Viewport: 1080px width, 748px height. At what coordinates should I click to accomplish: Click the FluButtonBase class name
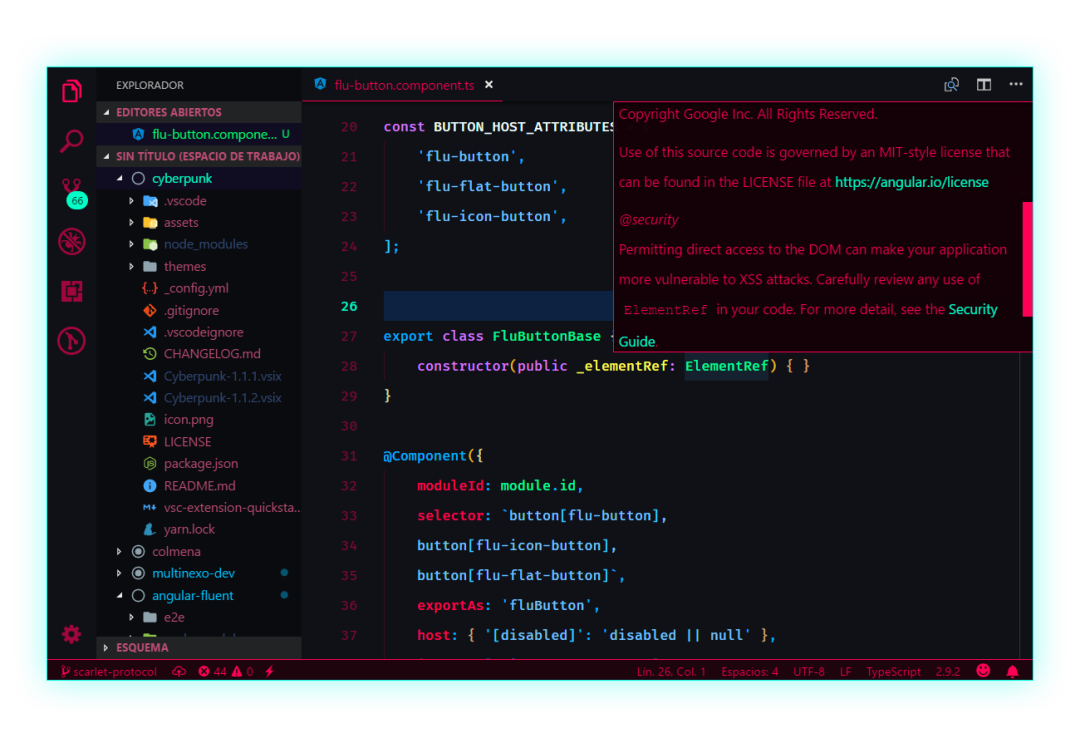tap(546, 336)
